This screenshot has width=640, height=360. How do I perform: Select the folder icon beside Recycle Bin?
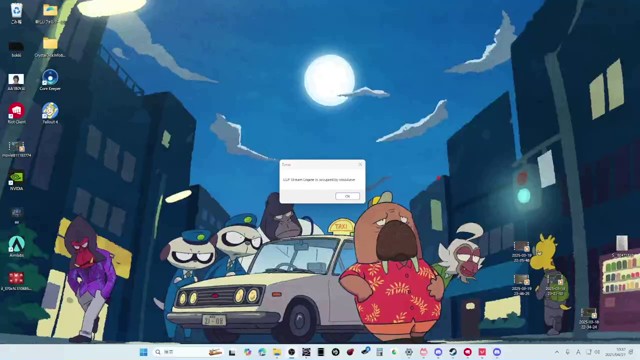[x=50, y=13]
